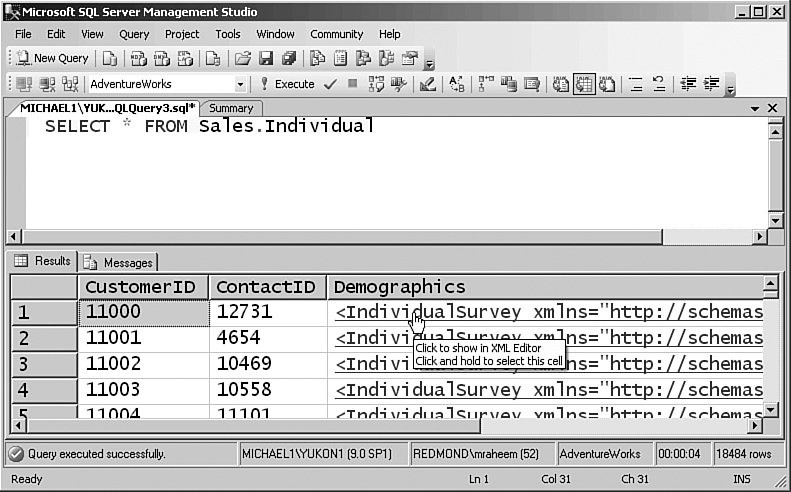Specify values for template parameters
791x492 pixels.
tap(457, 84)
